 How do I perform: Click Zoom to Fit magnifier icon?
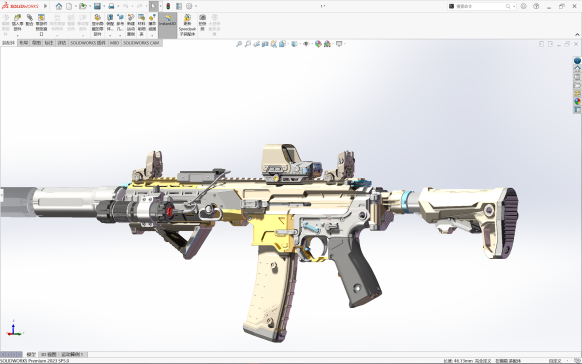coord(239,44)
